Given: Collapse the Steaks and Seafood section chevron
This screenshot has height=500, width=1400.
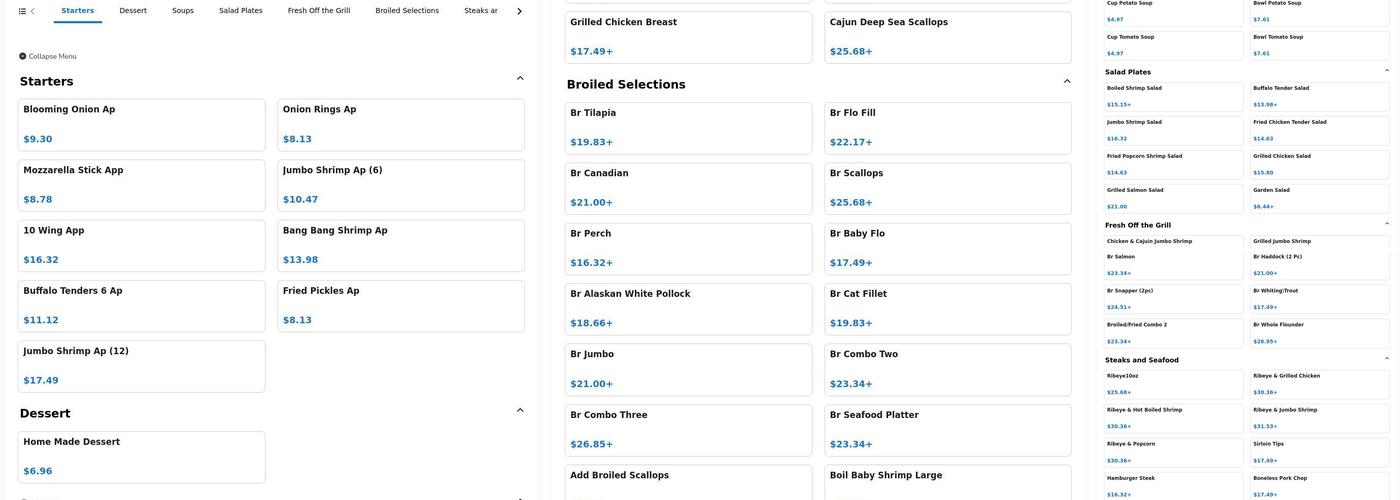Looking at the screenshot, I should click(x=1386, y=359).
